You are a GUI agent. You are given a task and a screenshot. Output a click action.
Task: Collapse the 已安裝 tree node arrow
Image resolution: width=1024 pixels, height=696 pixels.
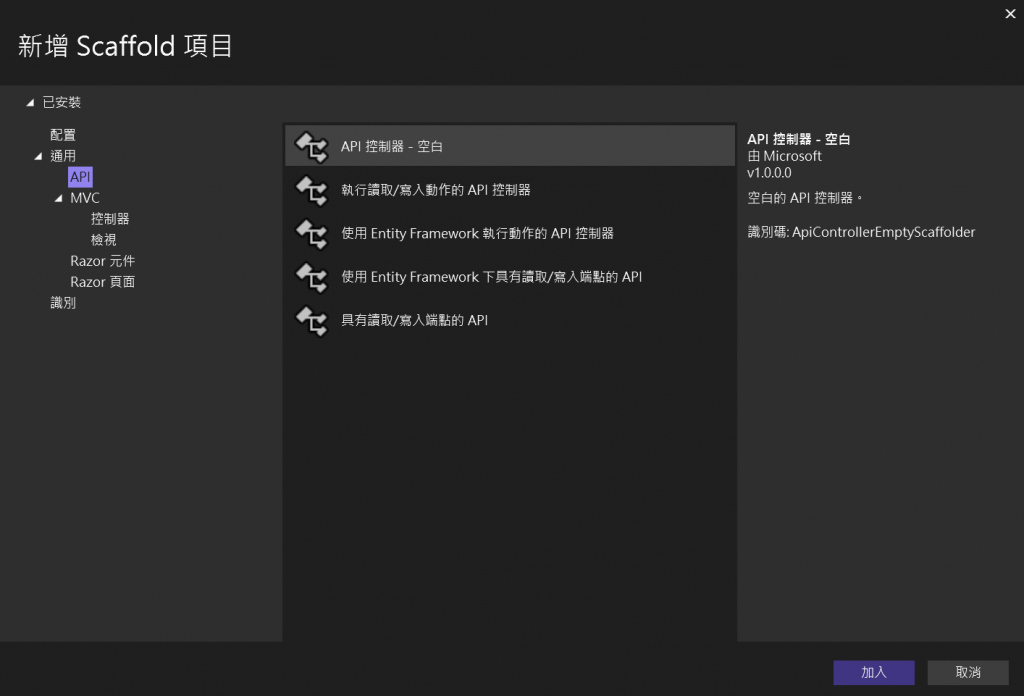click(30, 103)
